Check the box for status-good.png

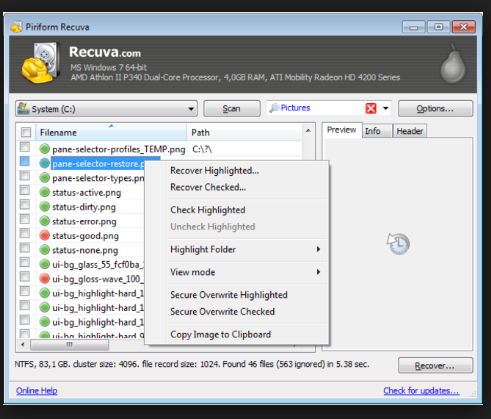(25, 233)
